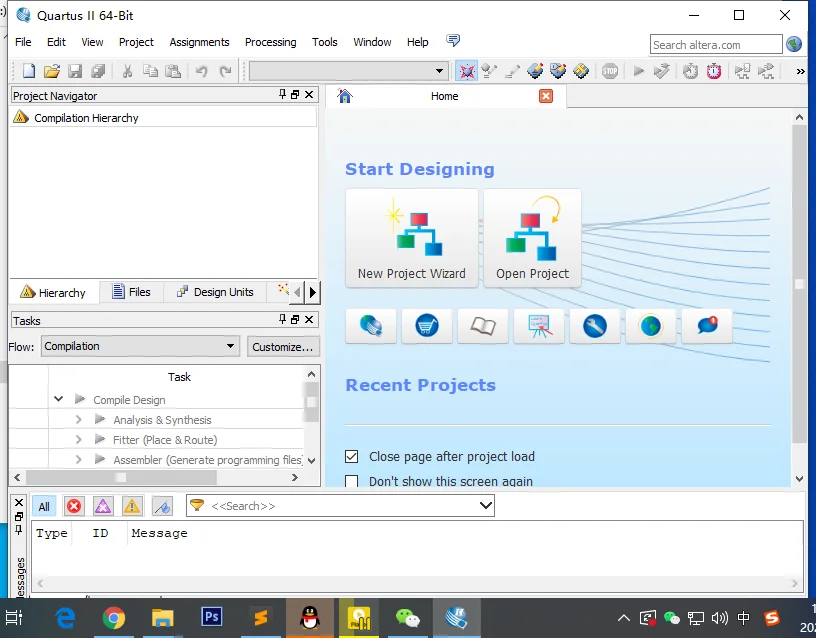Click the Open Project button
Viewport: 816px width, 638px height.
532,238
